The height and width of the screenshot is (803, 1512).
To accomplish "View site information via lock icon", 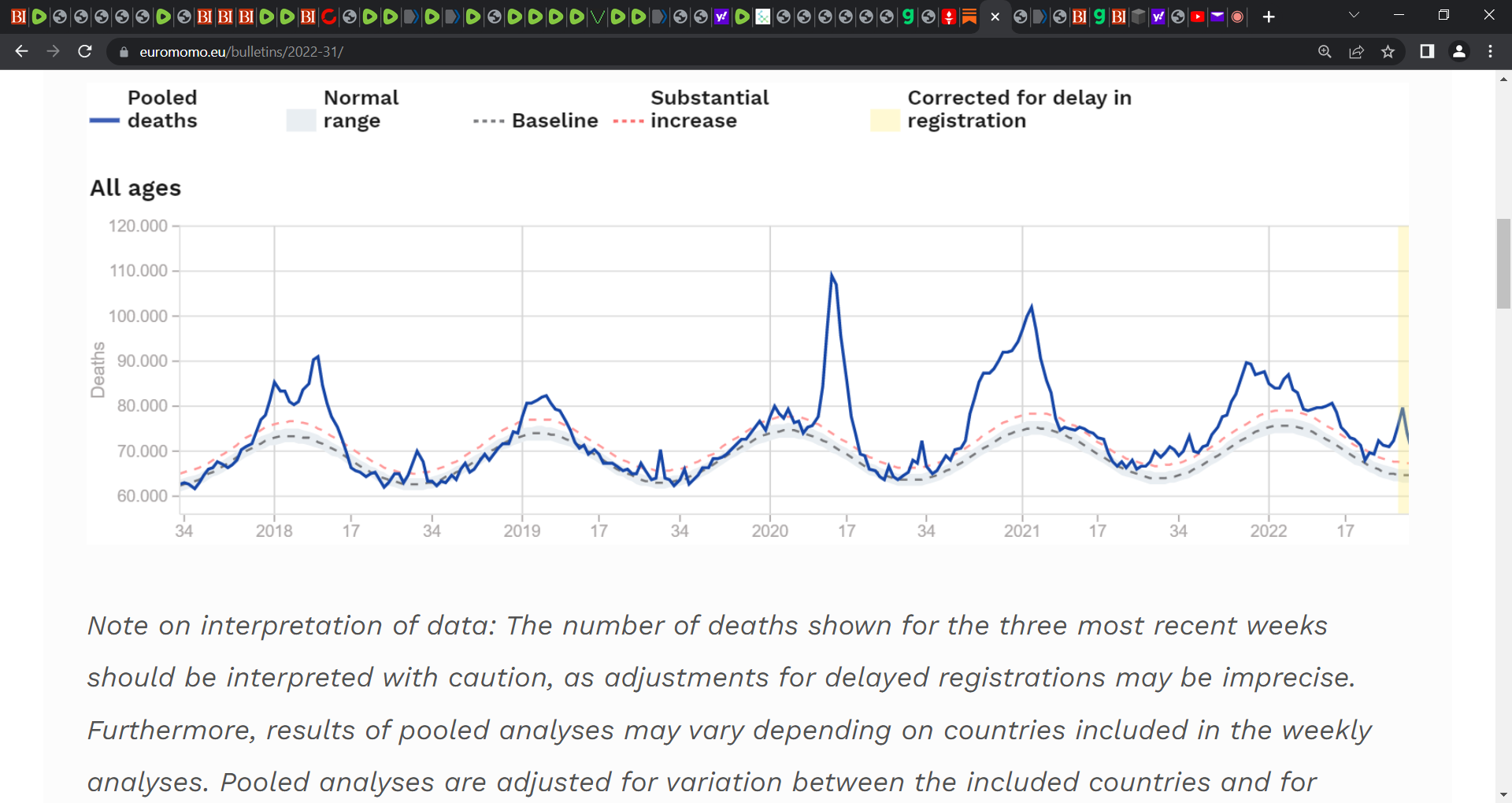I will coord(123,52).
